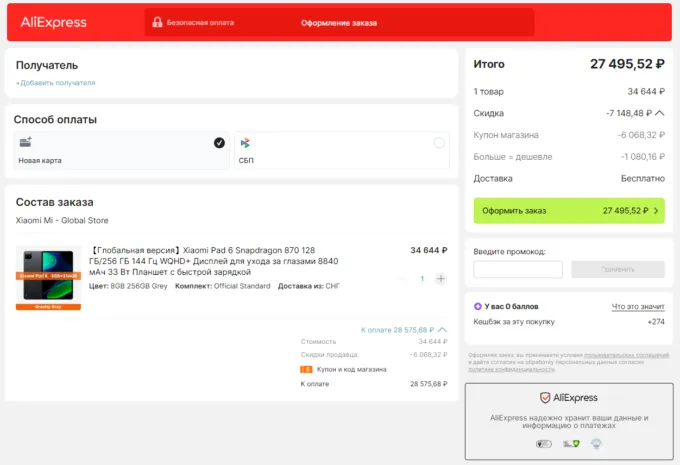Screen dimensions: 680x465
Task: Decrease quantity with the minus icon
Action: click(x=403, y=279)
